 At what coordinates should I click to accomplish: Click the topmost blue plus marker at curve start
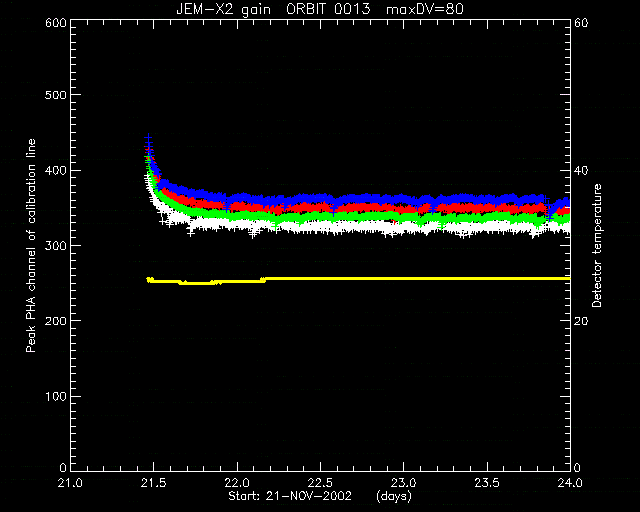pos(149,137)
